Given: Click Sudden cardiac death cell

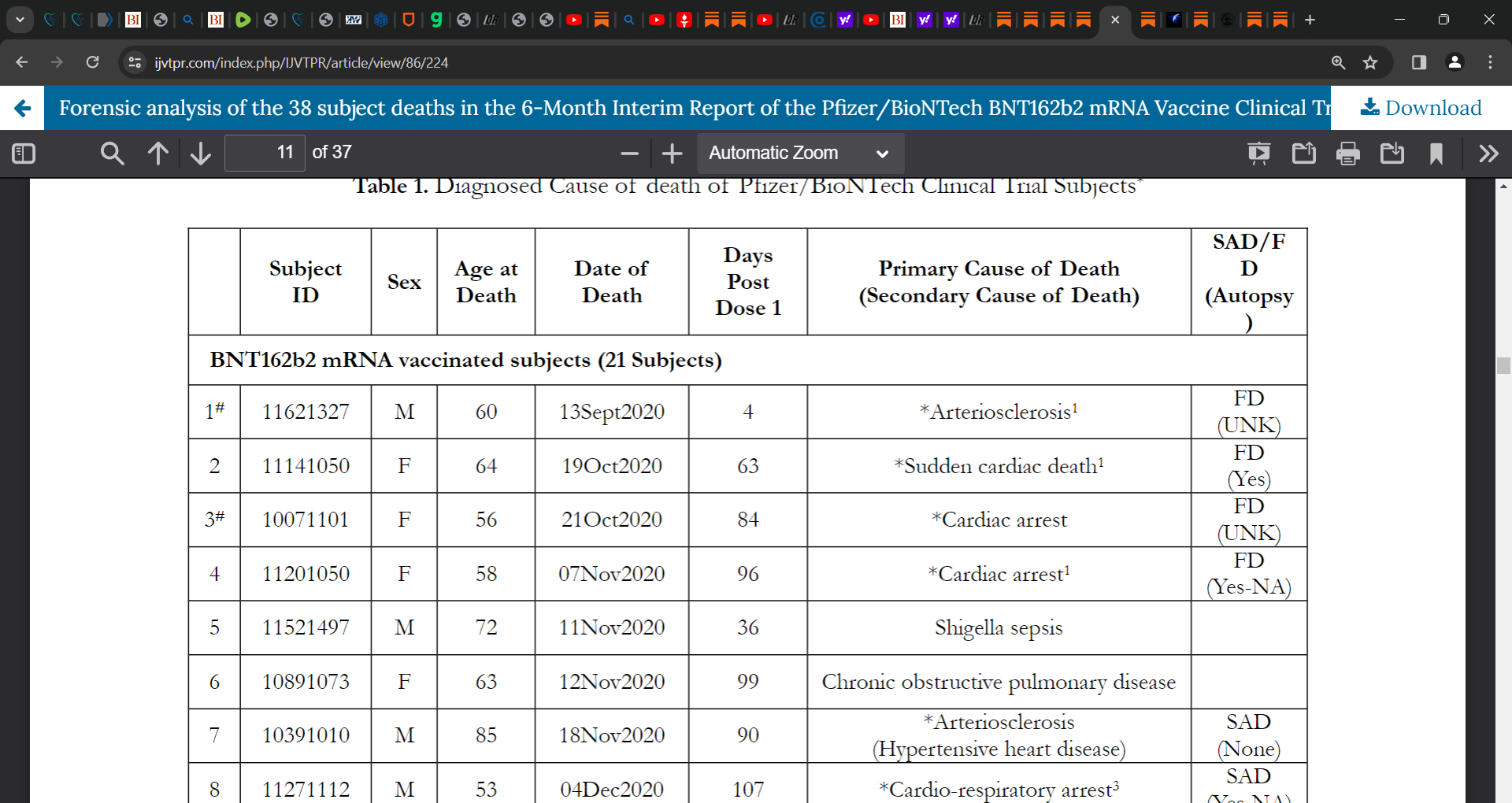Looking at the screenshot, I should click(999, 466).
